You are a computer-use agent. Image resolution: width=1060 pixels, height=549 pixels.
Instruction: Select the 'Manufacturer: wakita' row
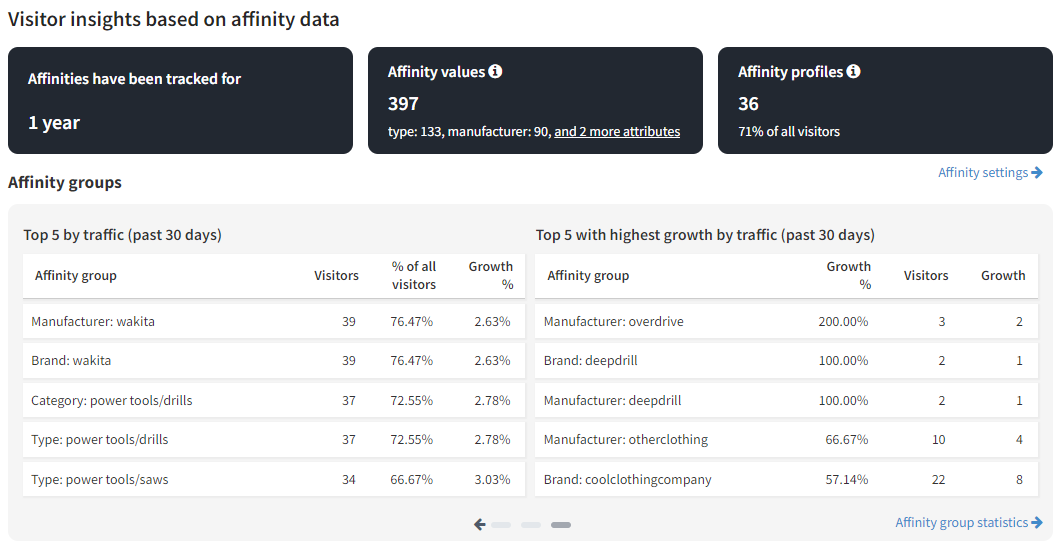click(x=273, y=322)
